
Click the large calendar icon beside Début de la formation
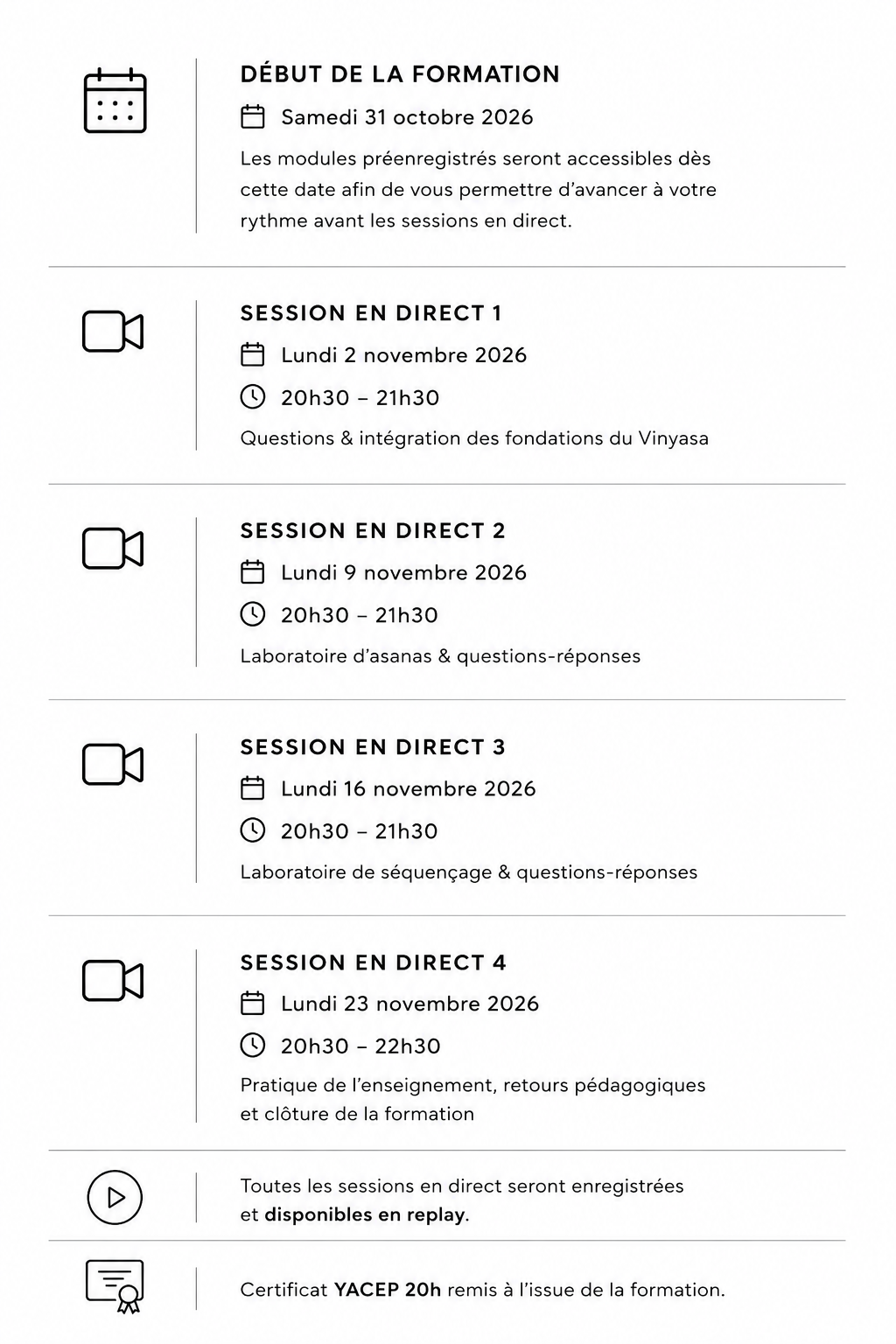pos(115,101)
